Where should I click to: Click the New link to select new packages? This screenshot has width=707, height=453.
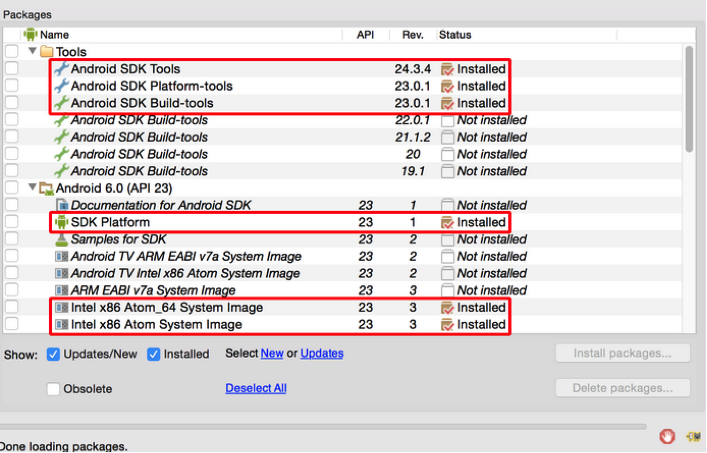tap(272, 353)
